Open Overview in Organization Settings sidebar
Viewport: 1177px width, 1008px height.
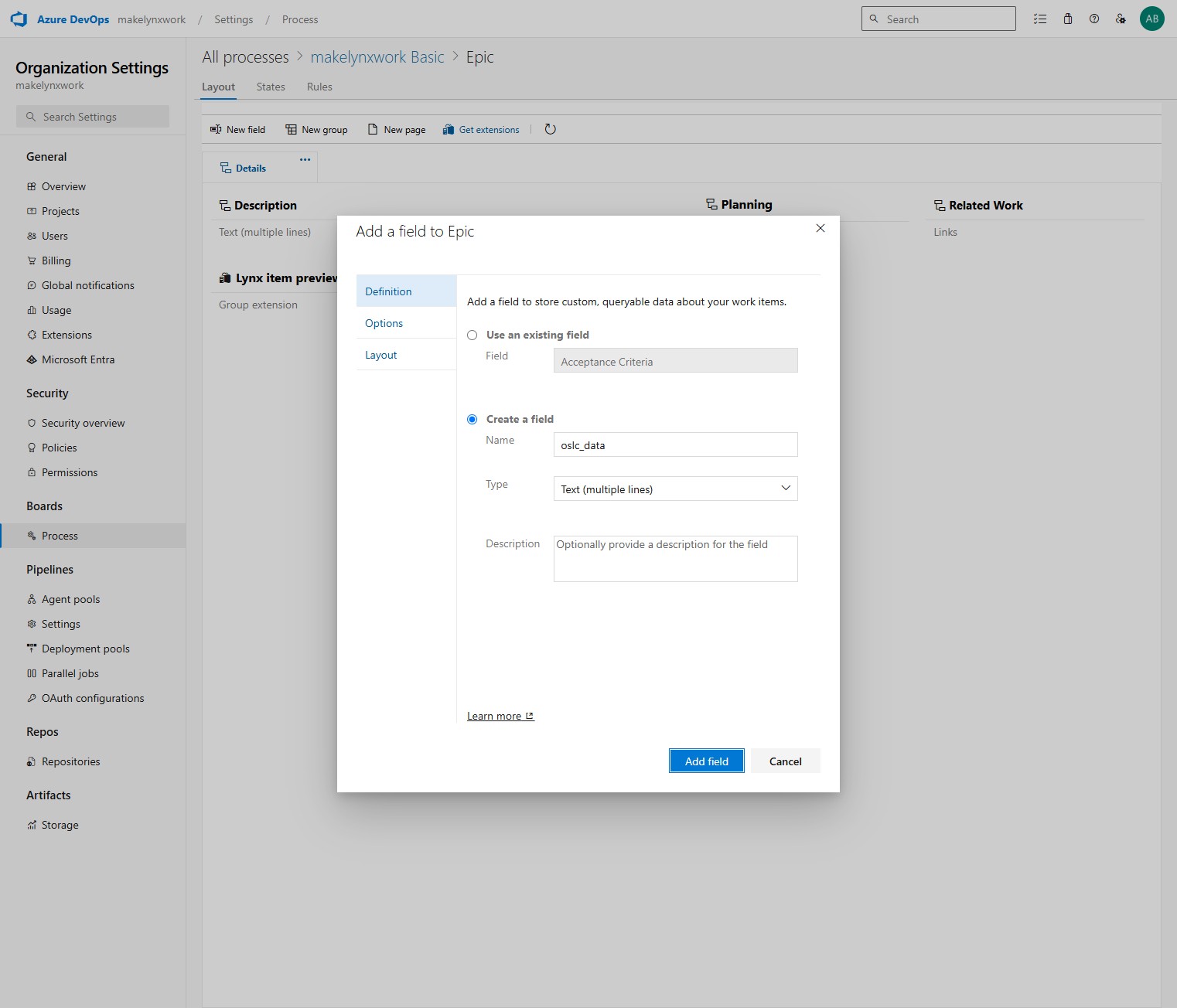click(x=93, y=186)
